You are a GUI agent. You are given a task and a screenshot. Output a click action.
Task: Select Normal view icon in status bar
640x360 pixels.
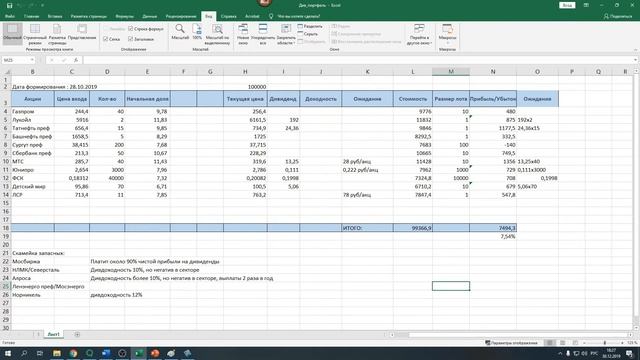pos(550,343)
